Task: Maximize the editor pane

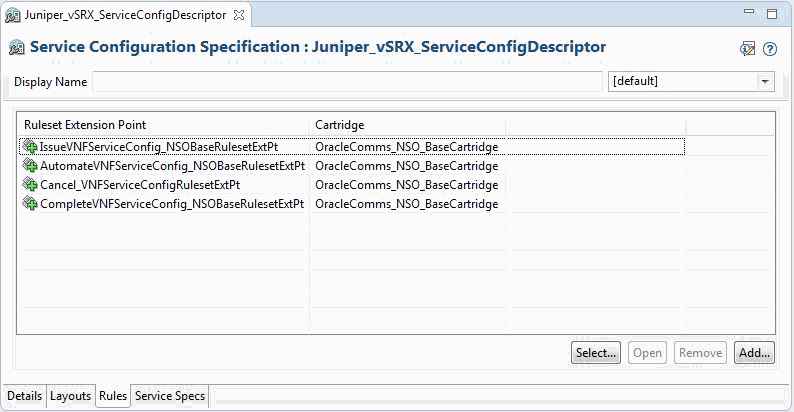Action: pyautogui.click(x=772, y=14)
